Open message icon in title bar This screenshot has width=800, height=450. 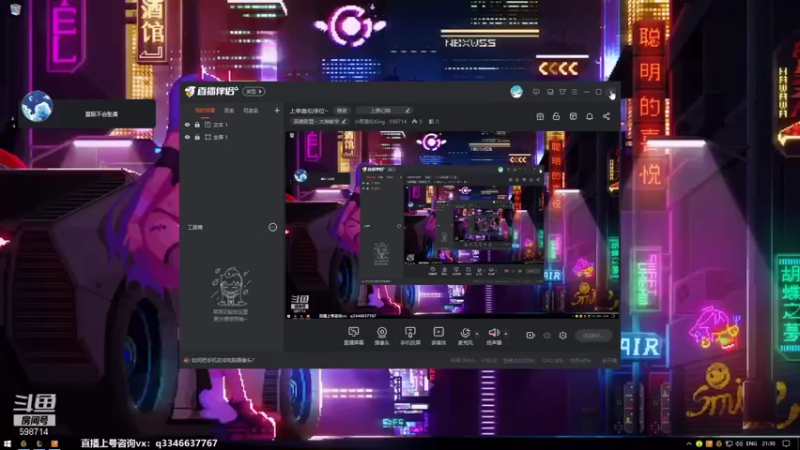click(536, 92)
